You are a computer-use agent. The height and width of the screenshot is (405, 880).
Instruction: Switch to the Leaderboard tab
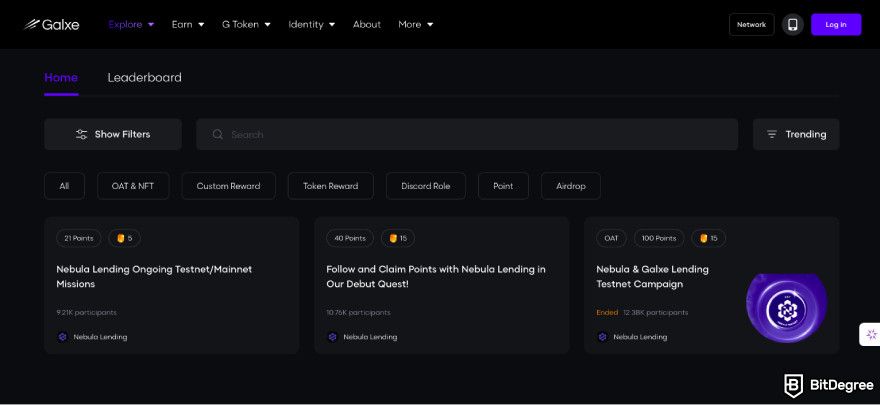pos(145,77)
